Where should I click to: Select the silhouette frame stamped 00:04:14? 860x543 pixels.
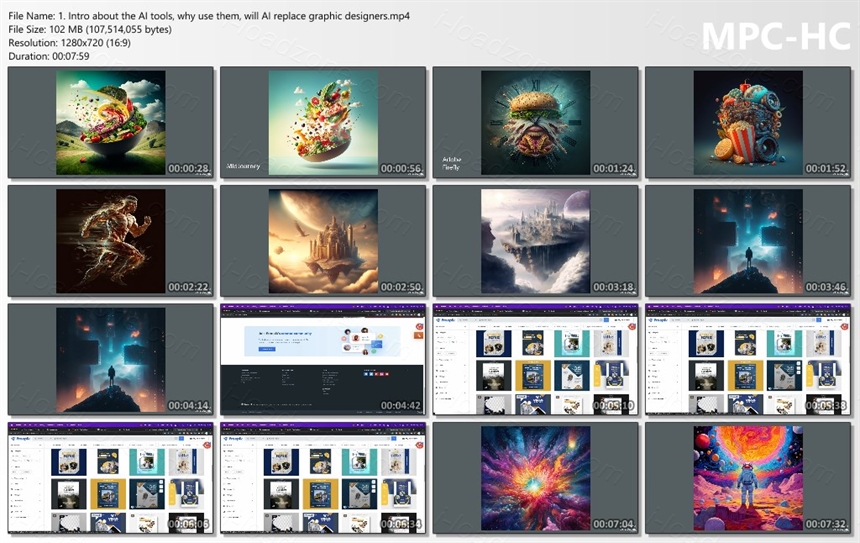click(111, 359)
